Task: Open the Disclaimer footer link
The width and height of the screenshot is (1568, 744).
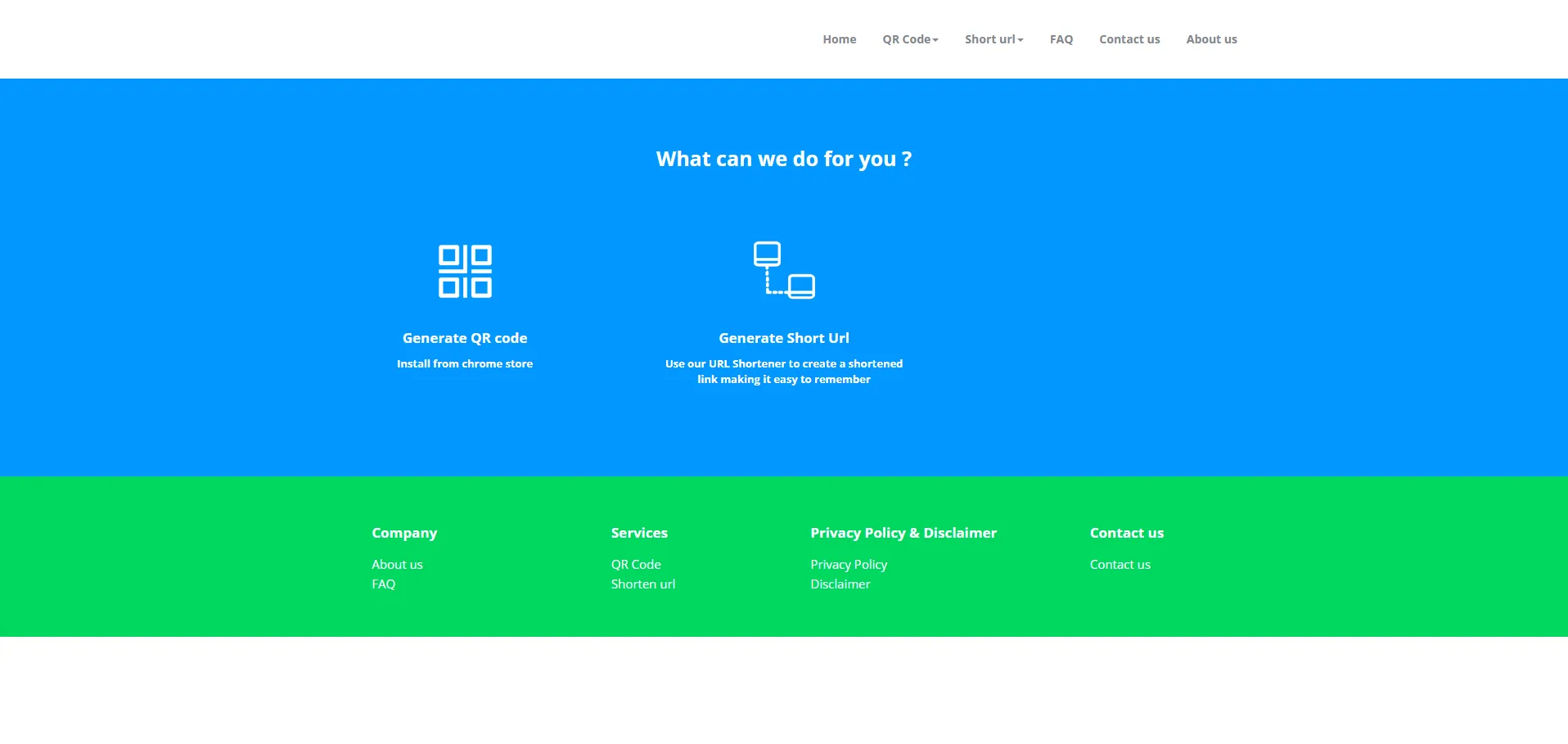Action: tap(840, 584)
